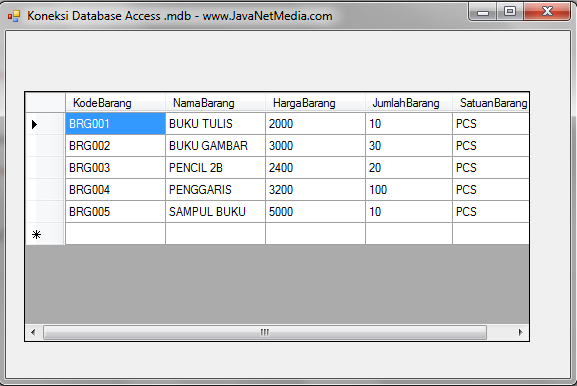The height and width of the screenshot is (386, 577).
Task: Select entire BRG004 row via row header
Action: [x=45, y=190]
